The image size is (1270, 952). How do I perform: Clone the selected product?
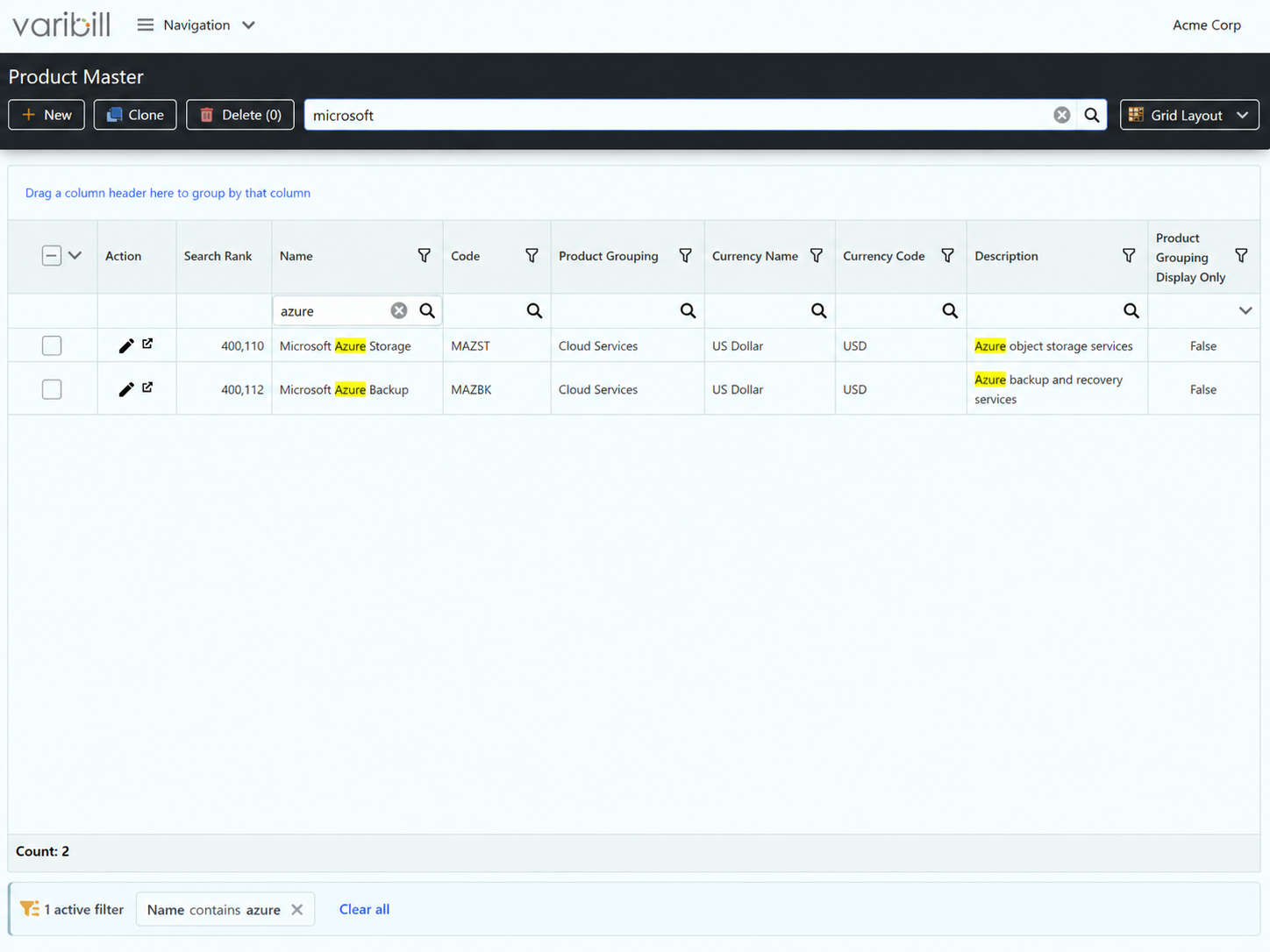[135, 115]
